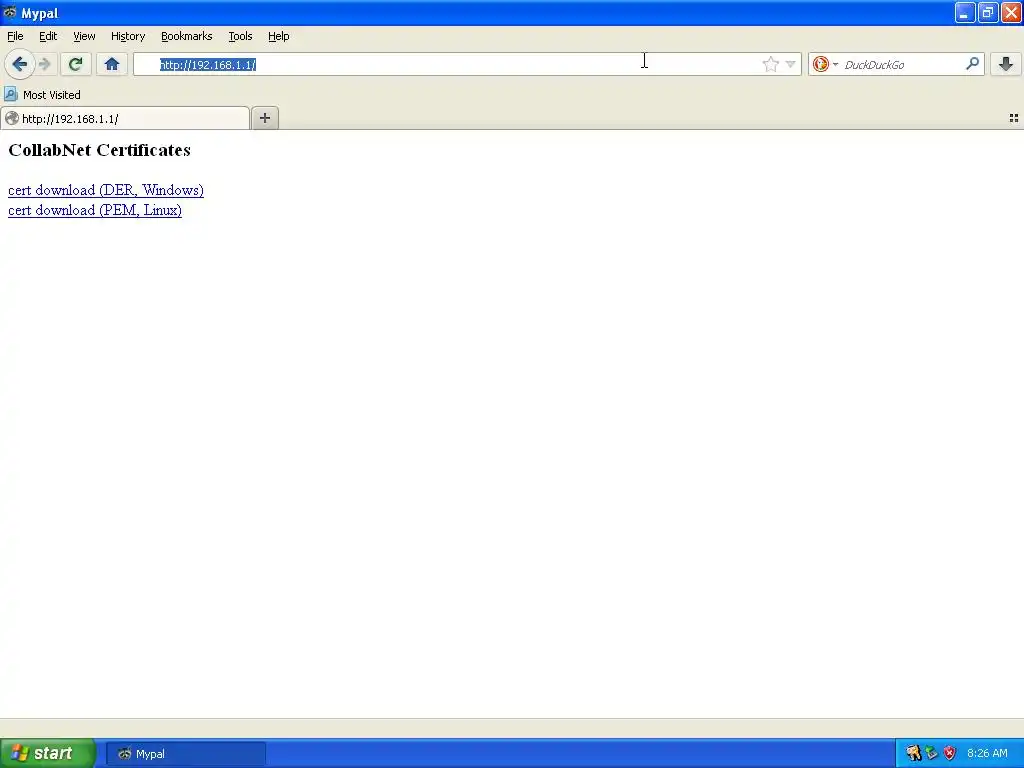
Task: Click the Mypal raccoon title bar icon
Action: (9, 12)
